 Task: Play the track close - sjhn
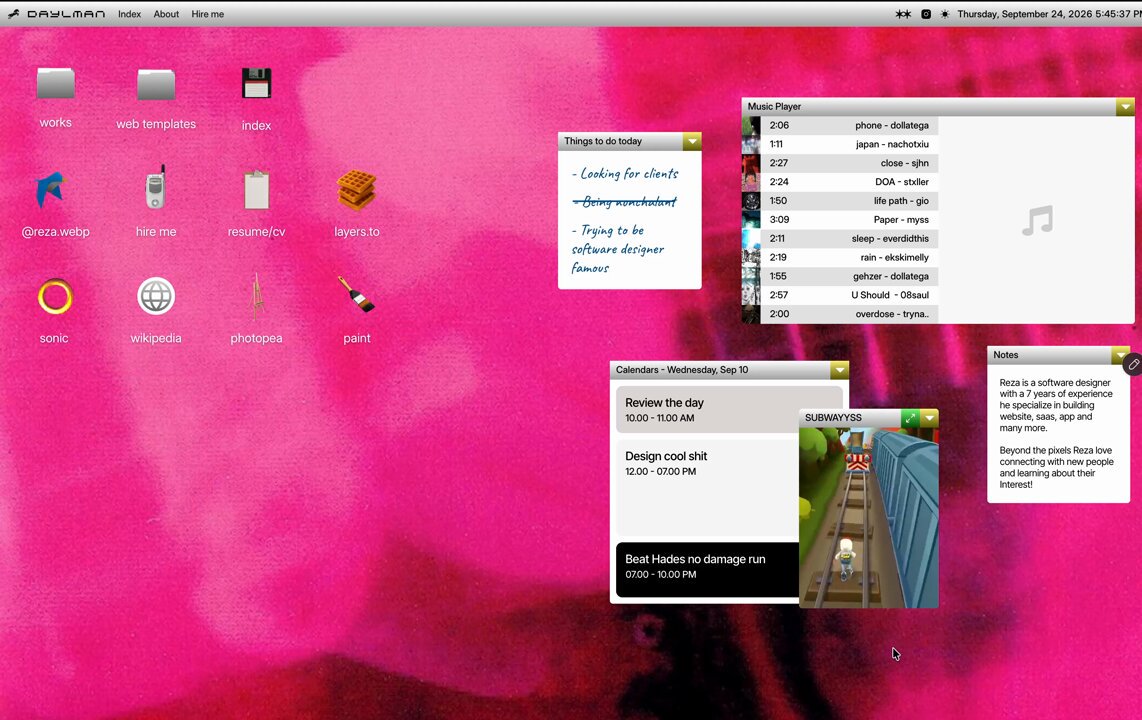[x=840, y=163]
